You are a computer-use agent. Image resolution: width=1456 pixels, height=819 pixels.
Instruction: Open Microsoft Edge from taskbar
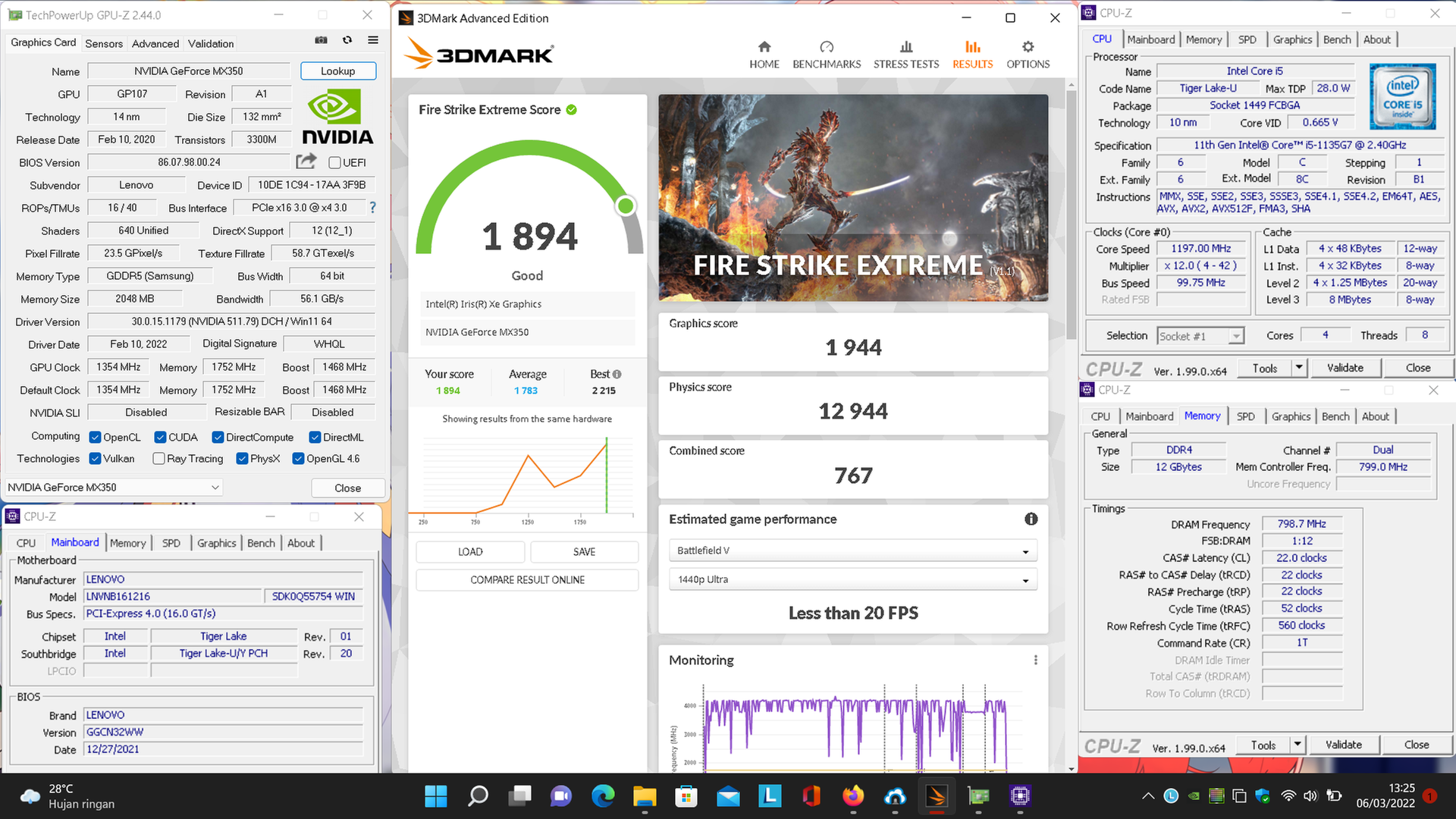(603, 795)
